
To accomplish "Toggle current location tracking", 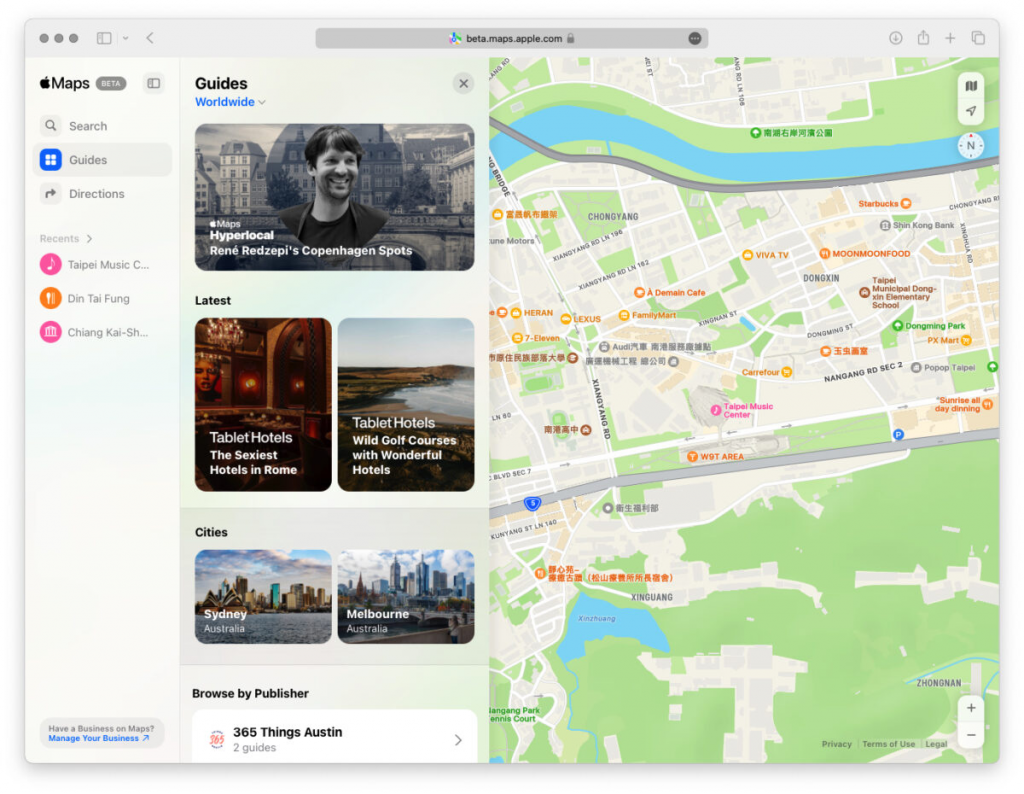I will click(970, 111).
